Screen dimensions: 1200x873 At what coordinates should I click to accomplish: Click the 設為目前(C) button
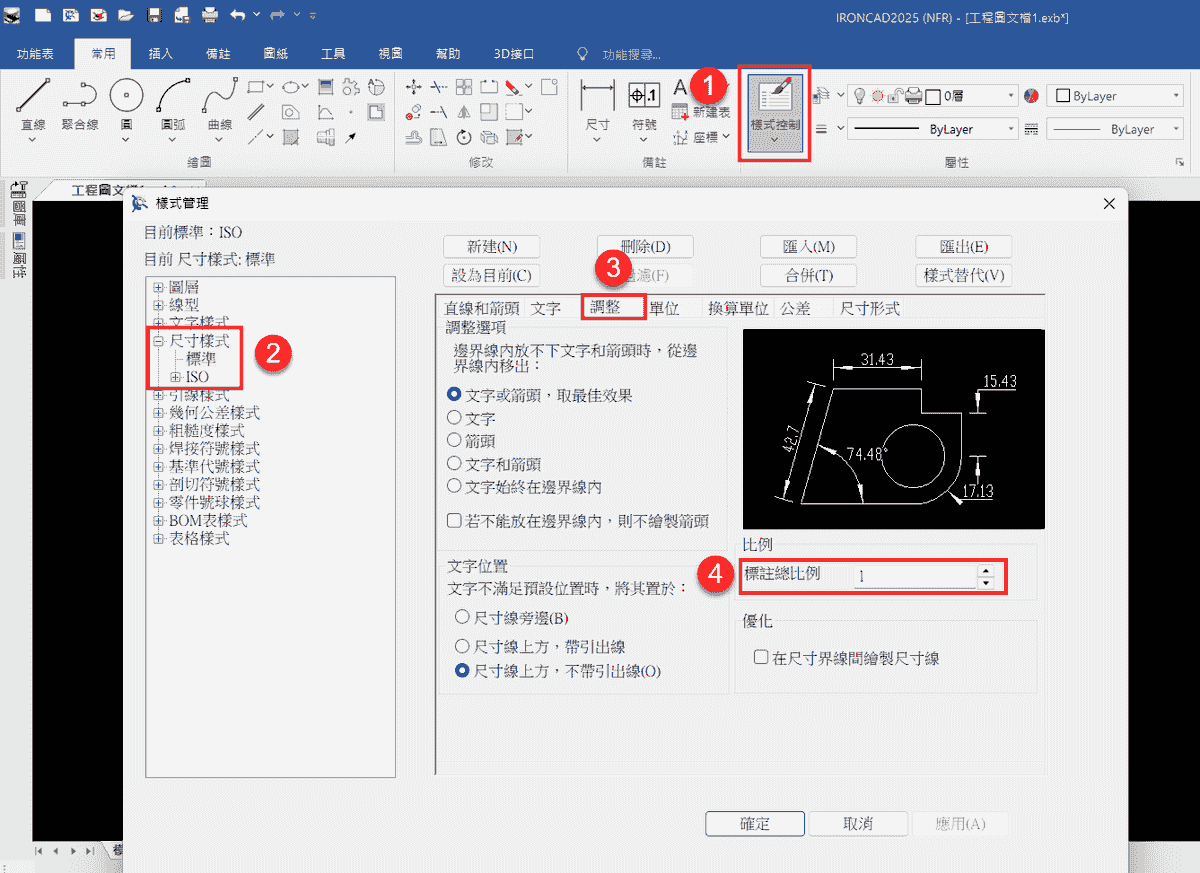click(x=492, y=275)
